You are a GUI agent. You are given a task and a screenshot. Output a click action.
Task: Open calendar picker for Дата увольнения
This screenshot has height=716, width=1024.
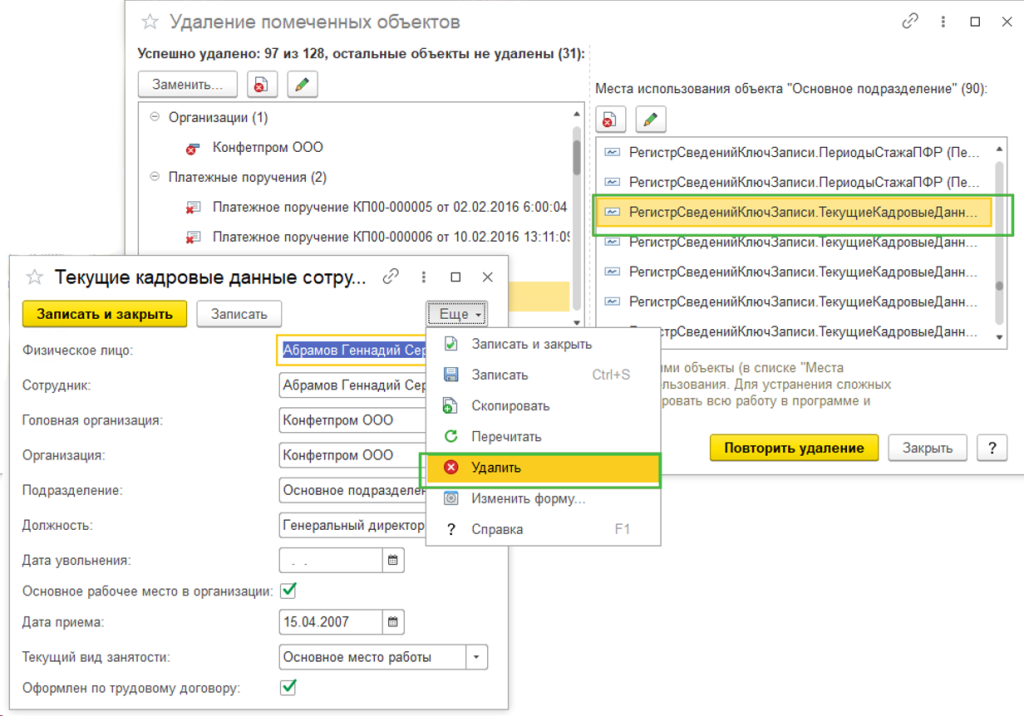click(x=393, y=561)
